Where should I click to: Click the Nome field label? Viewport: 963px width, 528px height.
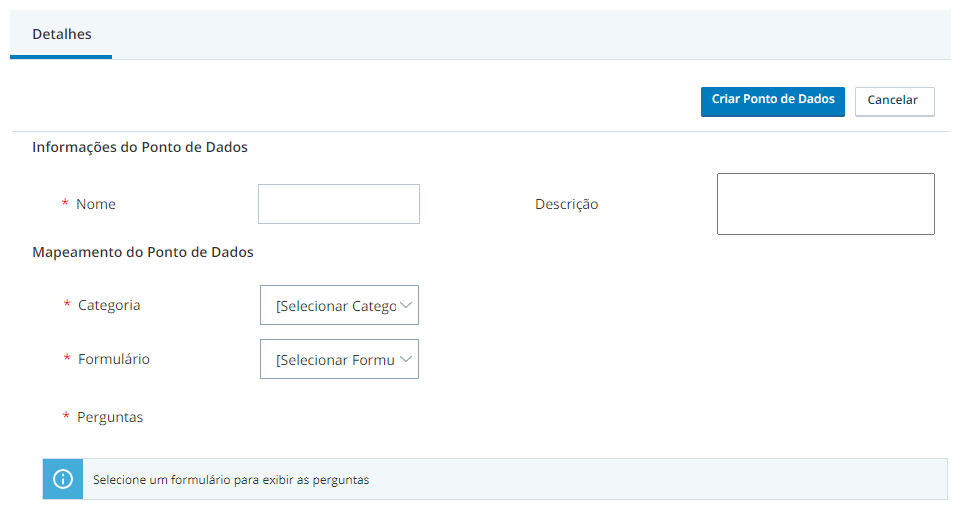tap(96, 204)
